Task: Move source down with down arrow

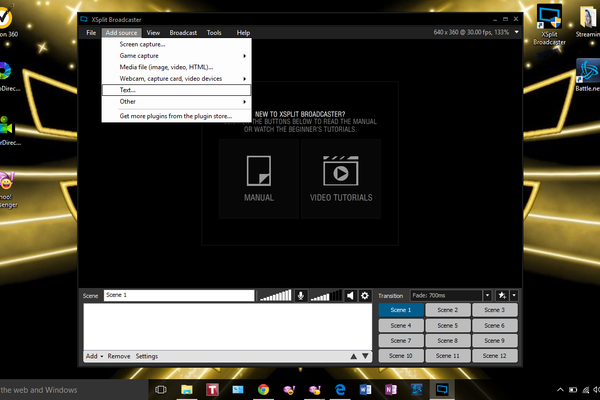Action: [365, 356]
